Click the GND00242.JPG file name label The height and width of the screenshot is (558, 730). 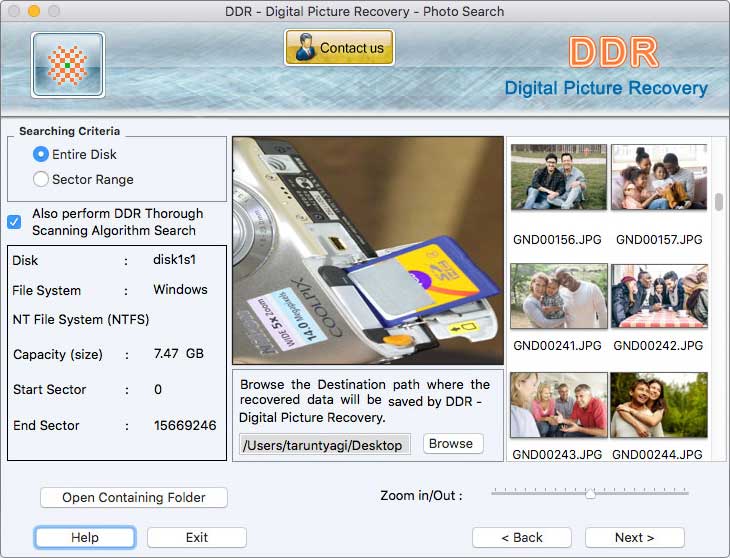tap(658, 346)
